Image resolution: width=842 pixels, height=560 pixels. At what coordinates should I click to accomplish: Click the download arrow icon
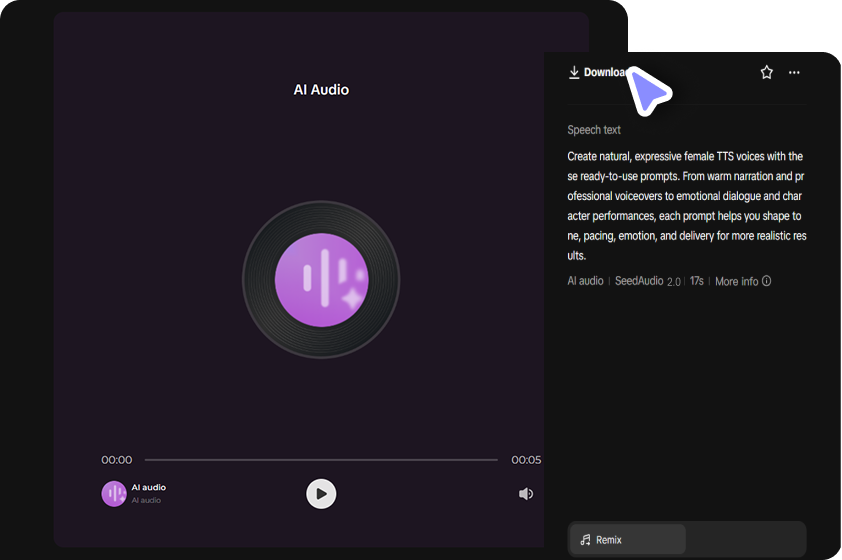[574, 72]
